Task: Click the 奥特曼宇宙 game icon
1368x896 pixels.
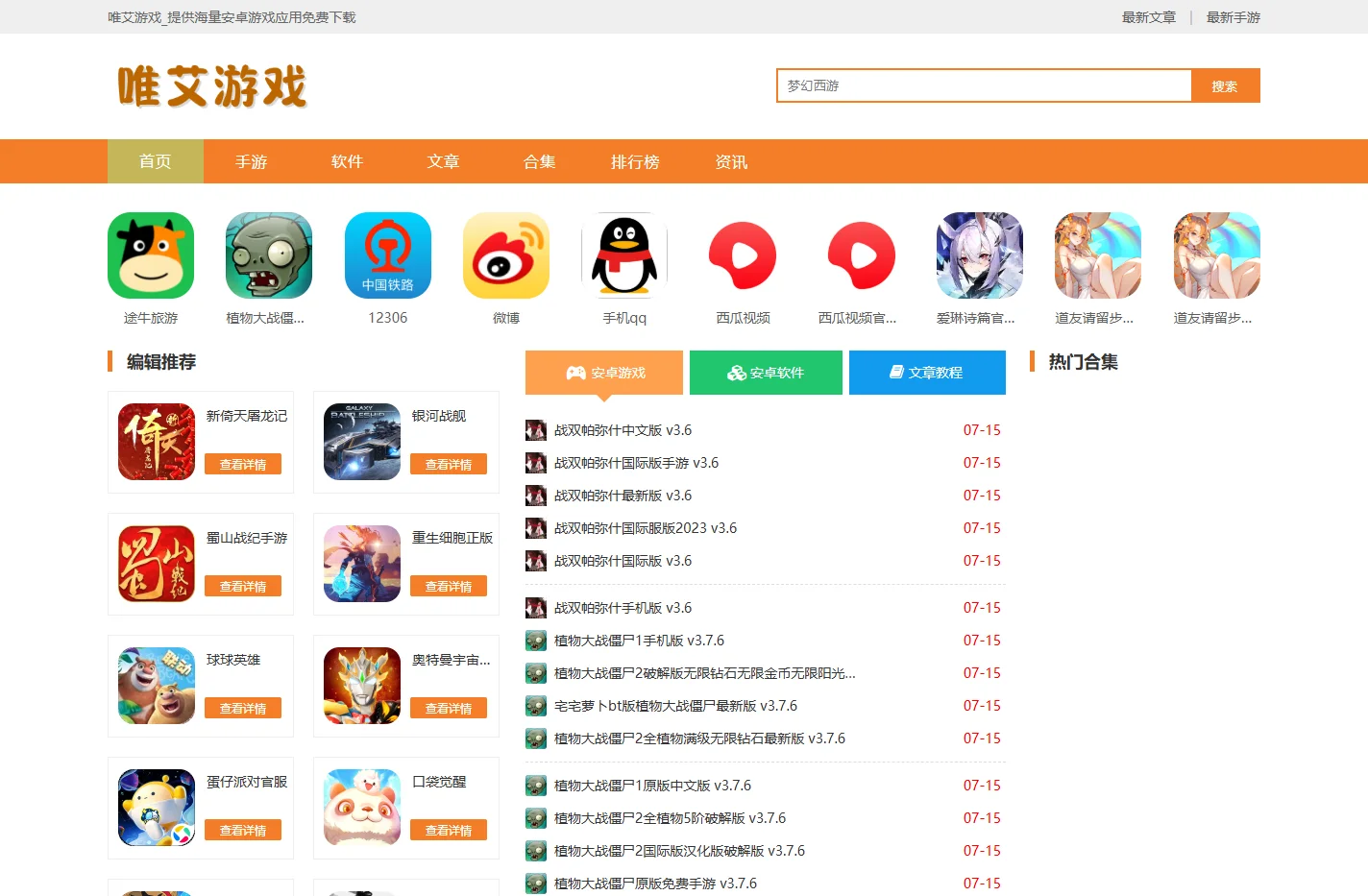Action: (362, 686)
